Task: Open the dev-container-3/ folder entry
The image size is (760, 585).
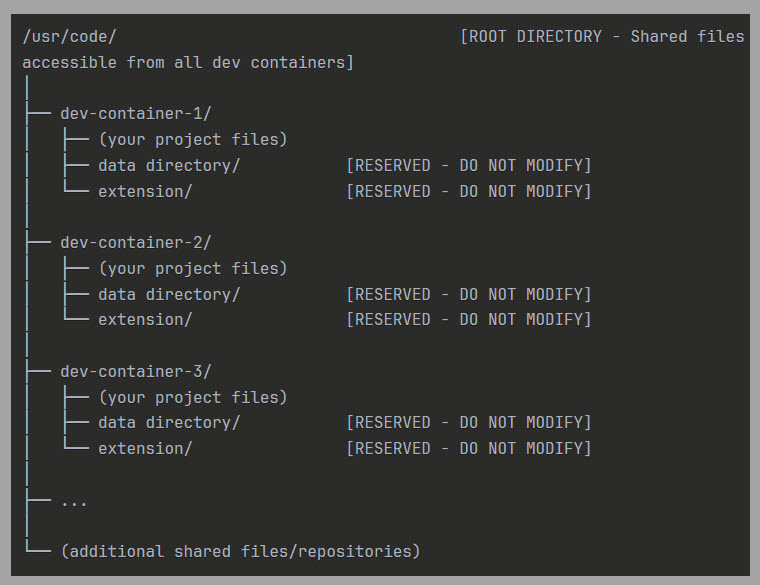Action: 135,372
